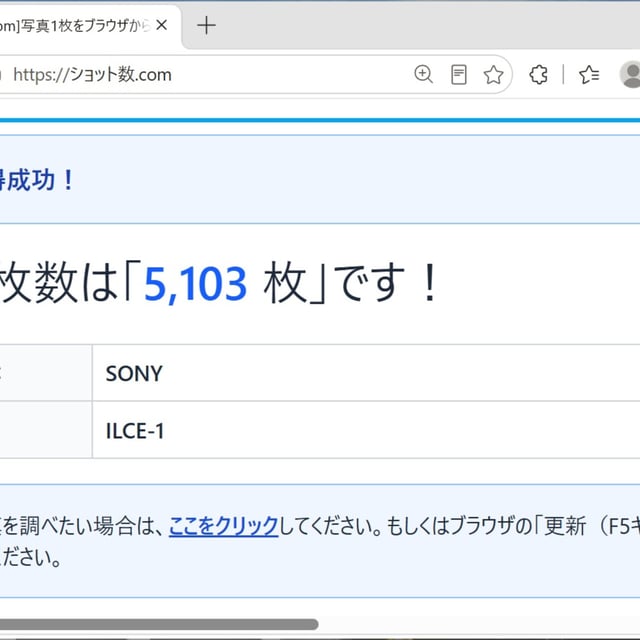Select the 成功！ heading text
640x640 pixels.
tap(40, 180)
